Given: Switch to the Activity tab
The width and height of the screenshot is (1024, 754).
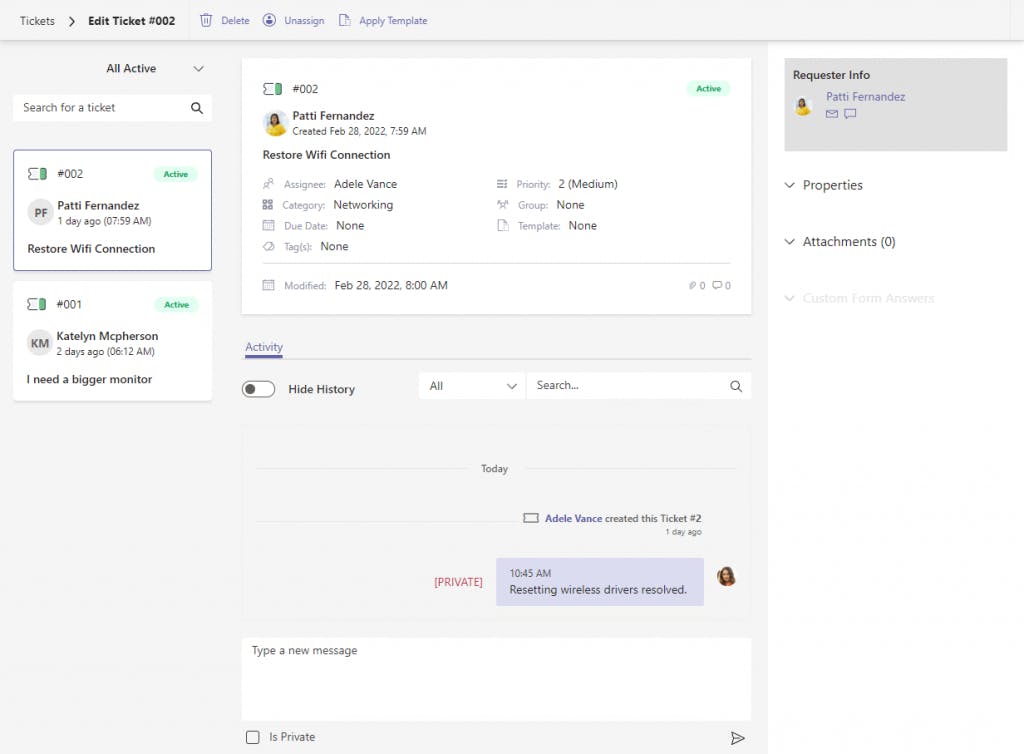Looking at the screenshot, I should (x=264, y=347).
